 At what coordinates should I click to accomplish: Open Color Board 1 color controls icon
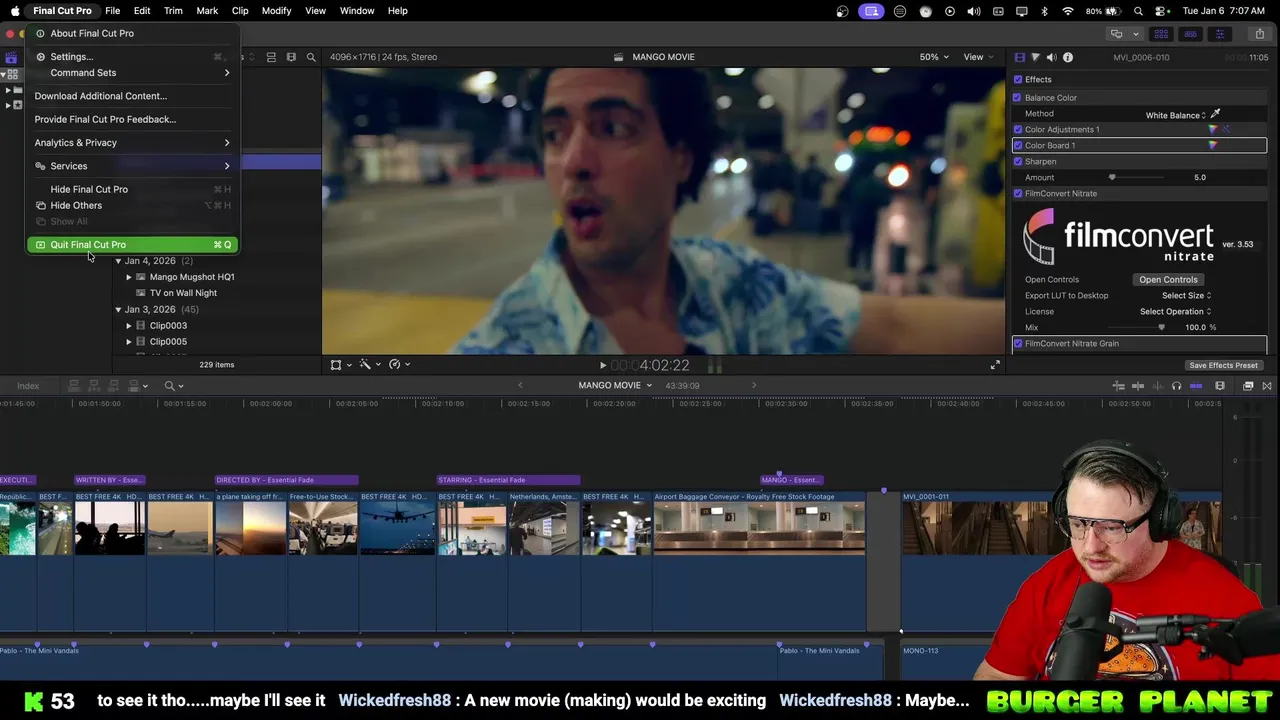coord(1213,145)
